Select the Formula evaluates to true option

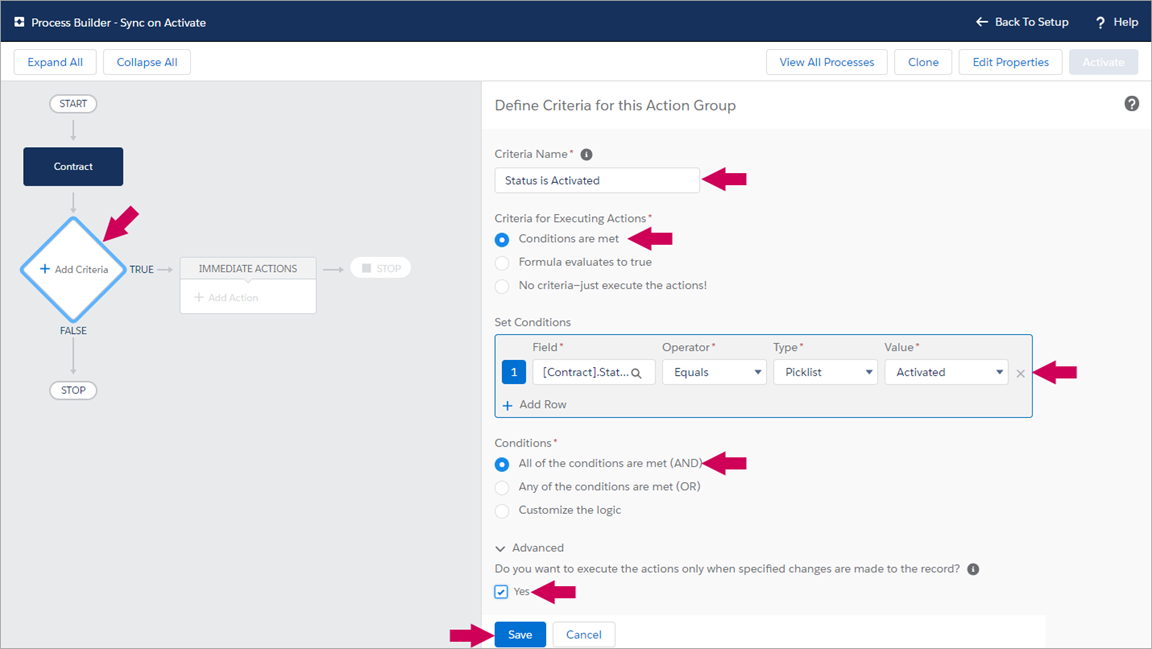coord(502,262)
